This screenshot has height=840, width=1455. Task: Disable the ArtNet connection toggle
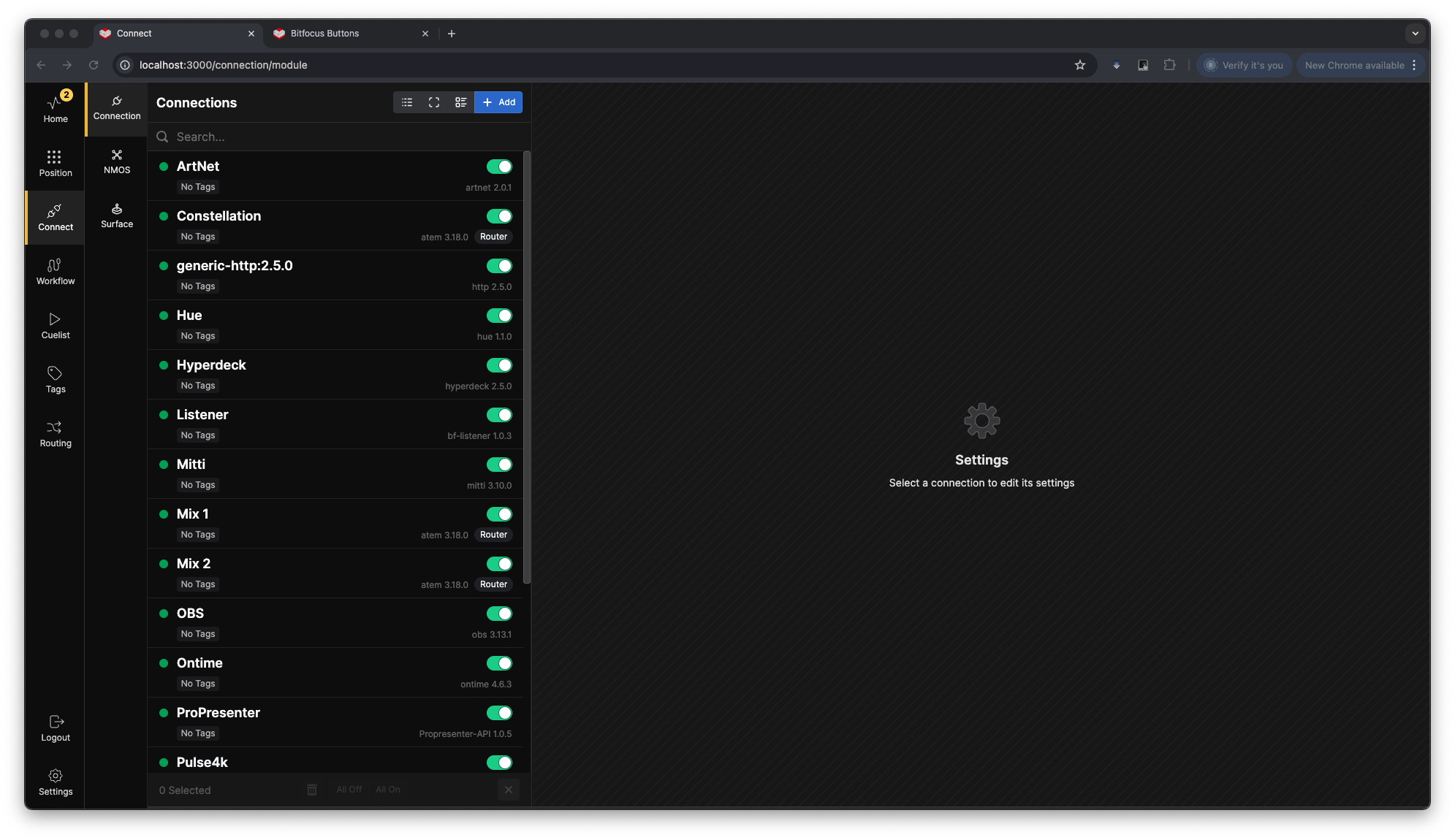[x=500, y=167]
